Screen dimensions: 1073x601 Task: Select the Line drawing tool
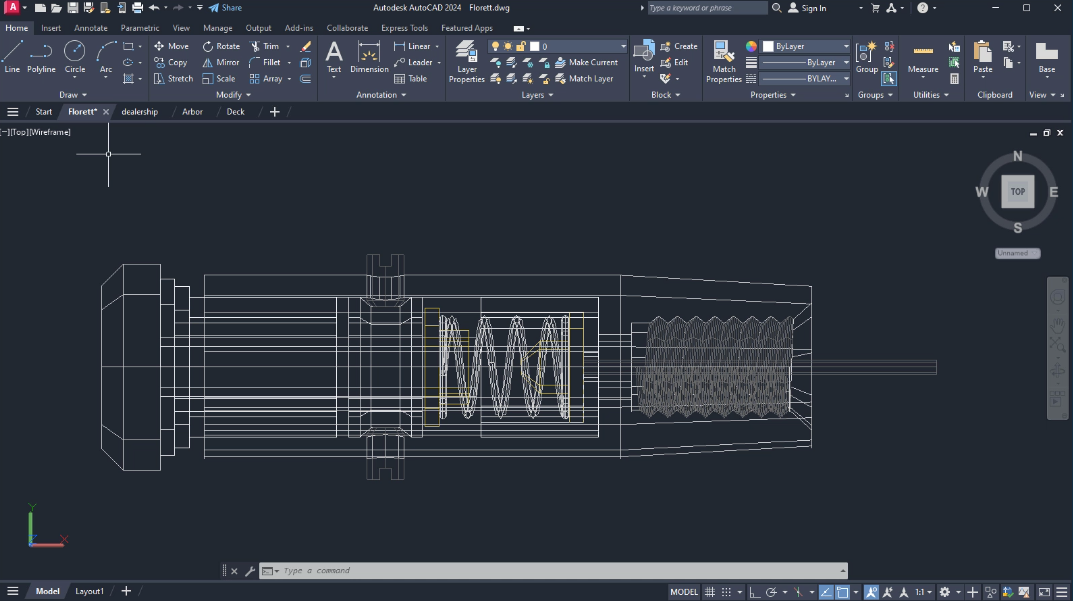(12, 57)
